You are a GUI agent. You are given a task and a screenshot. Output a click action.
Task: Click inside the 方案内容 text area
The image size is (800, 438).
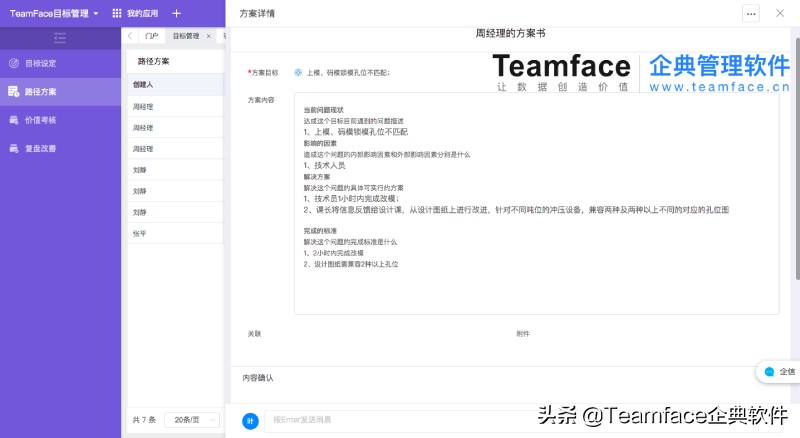coord(536,203)
